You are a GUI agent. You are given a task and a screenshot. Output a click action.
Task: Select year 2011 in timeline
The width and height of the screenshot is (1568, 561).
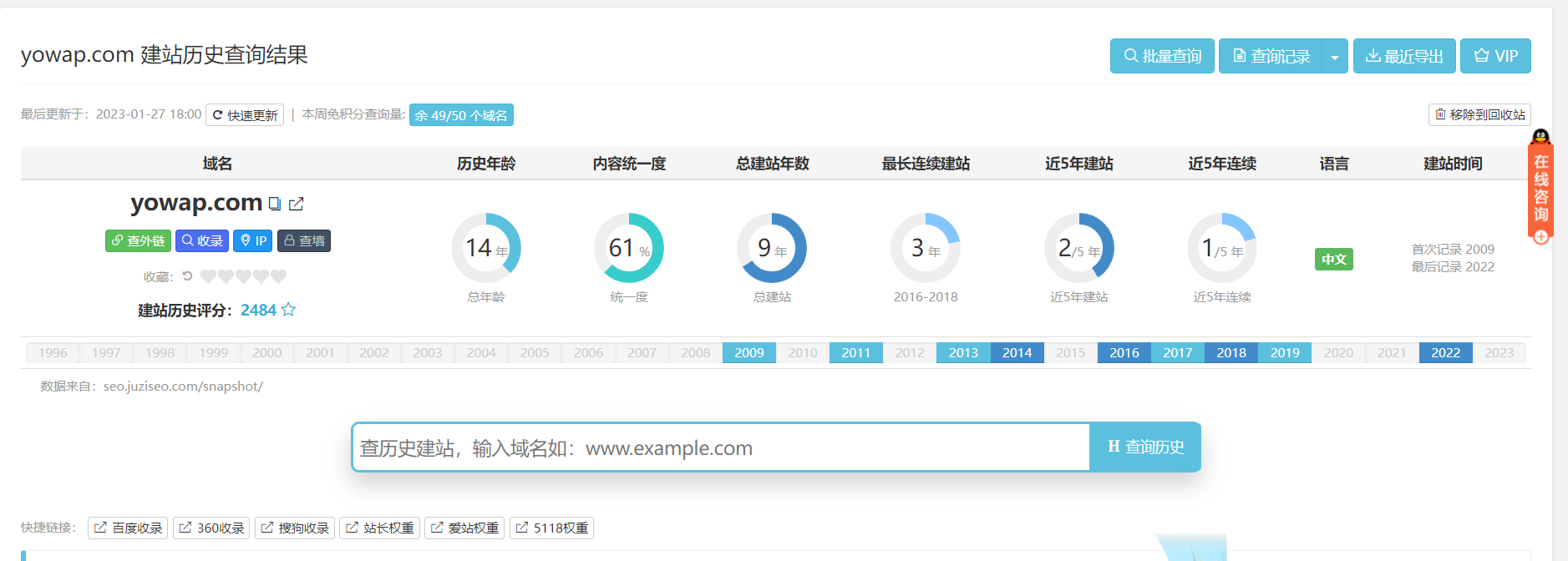[x=856, y=352]
